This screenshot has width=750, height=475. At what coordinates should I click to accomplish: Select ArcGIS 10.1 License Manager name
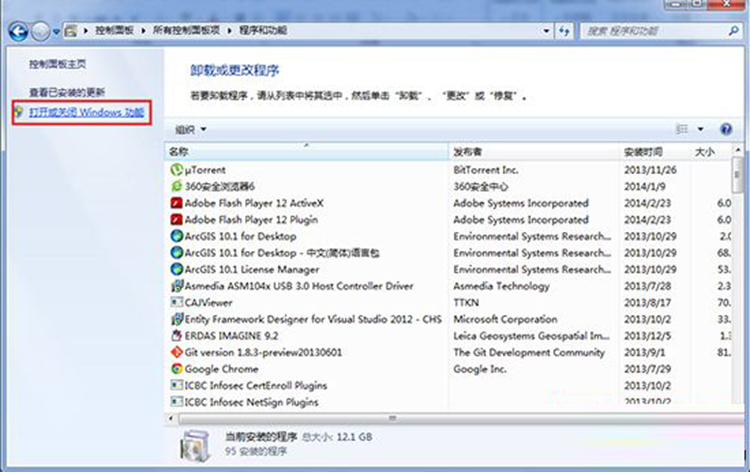tap(252, 269)
